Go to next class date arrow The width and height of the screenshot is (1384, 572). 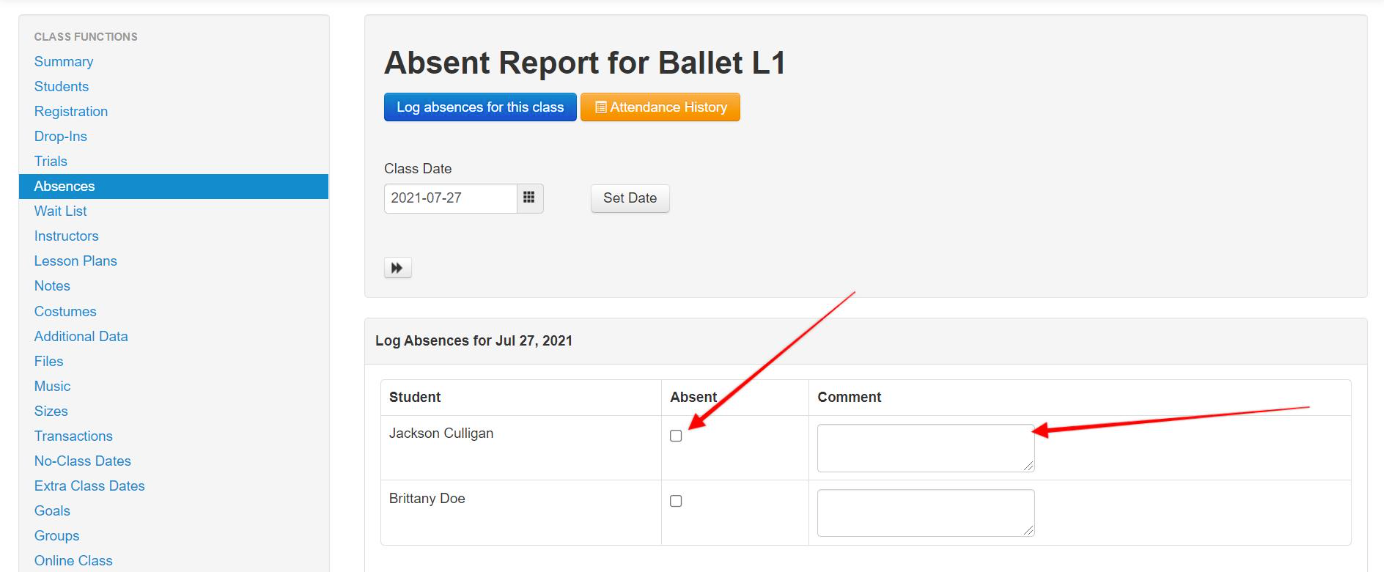pos(398,268)
